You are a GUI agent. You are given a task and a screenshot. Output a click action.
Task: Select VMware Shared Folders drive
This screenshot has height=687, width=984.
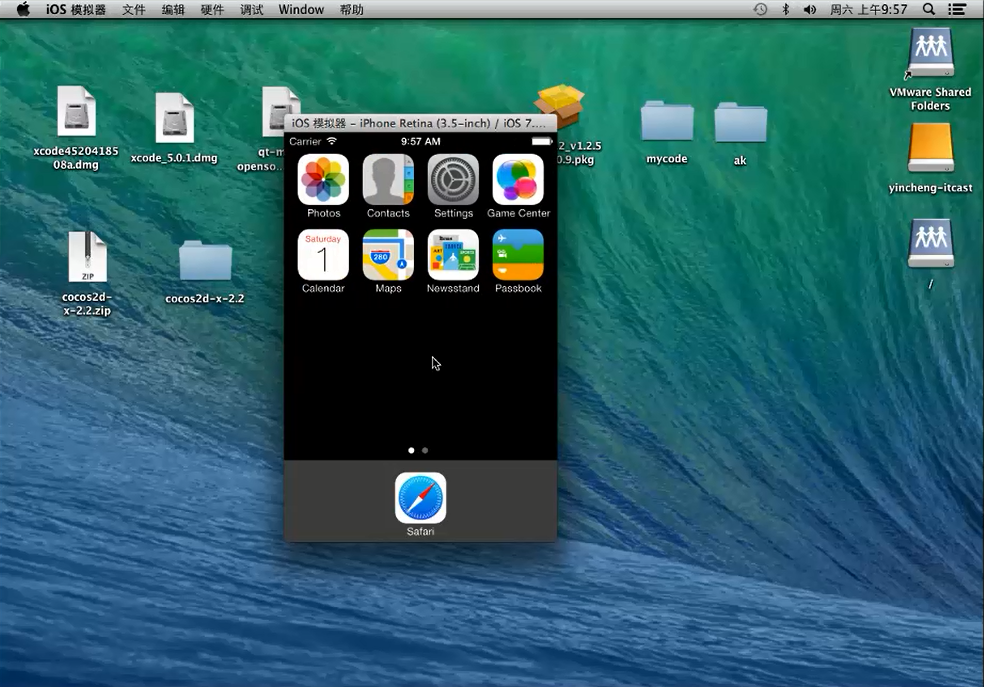tap(931, 54)
